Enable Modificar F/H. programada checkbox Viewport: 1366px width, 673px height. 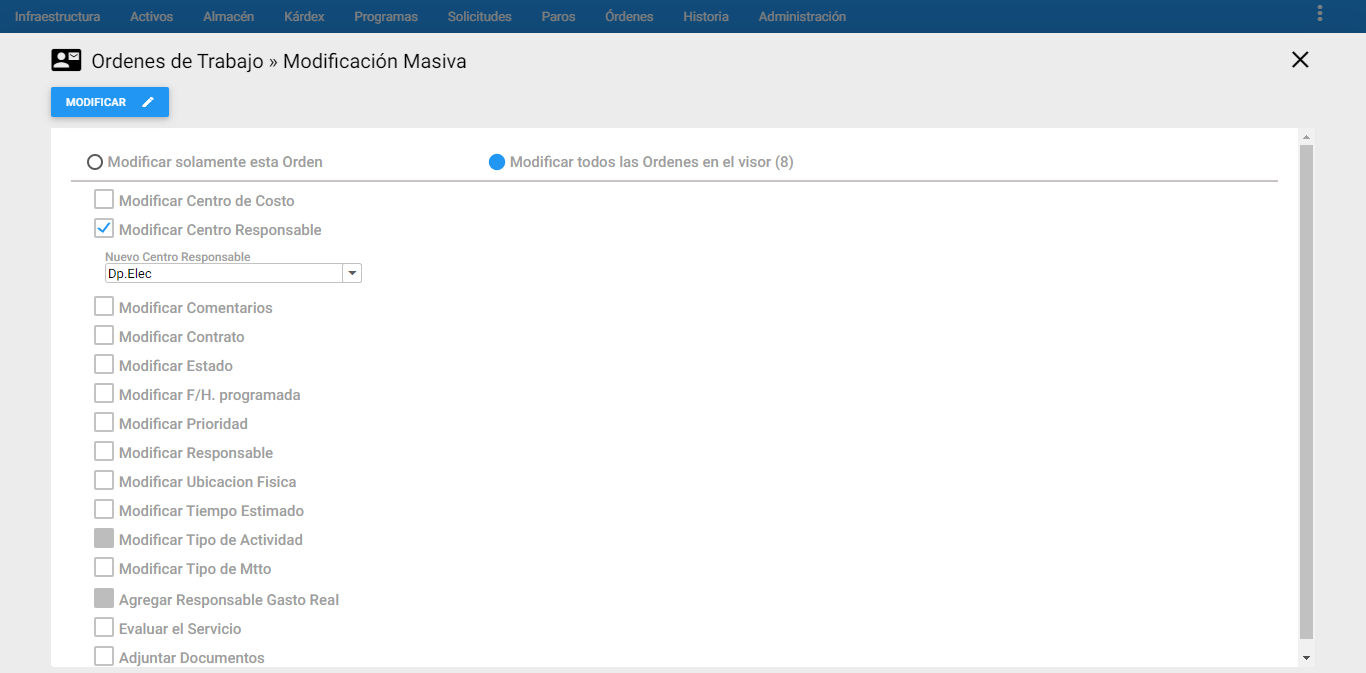pyautogui.click(x=104, y=393)
